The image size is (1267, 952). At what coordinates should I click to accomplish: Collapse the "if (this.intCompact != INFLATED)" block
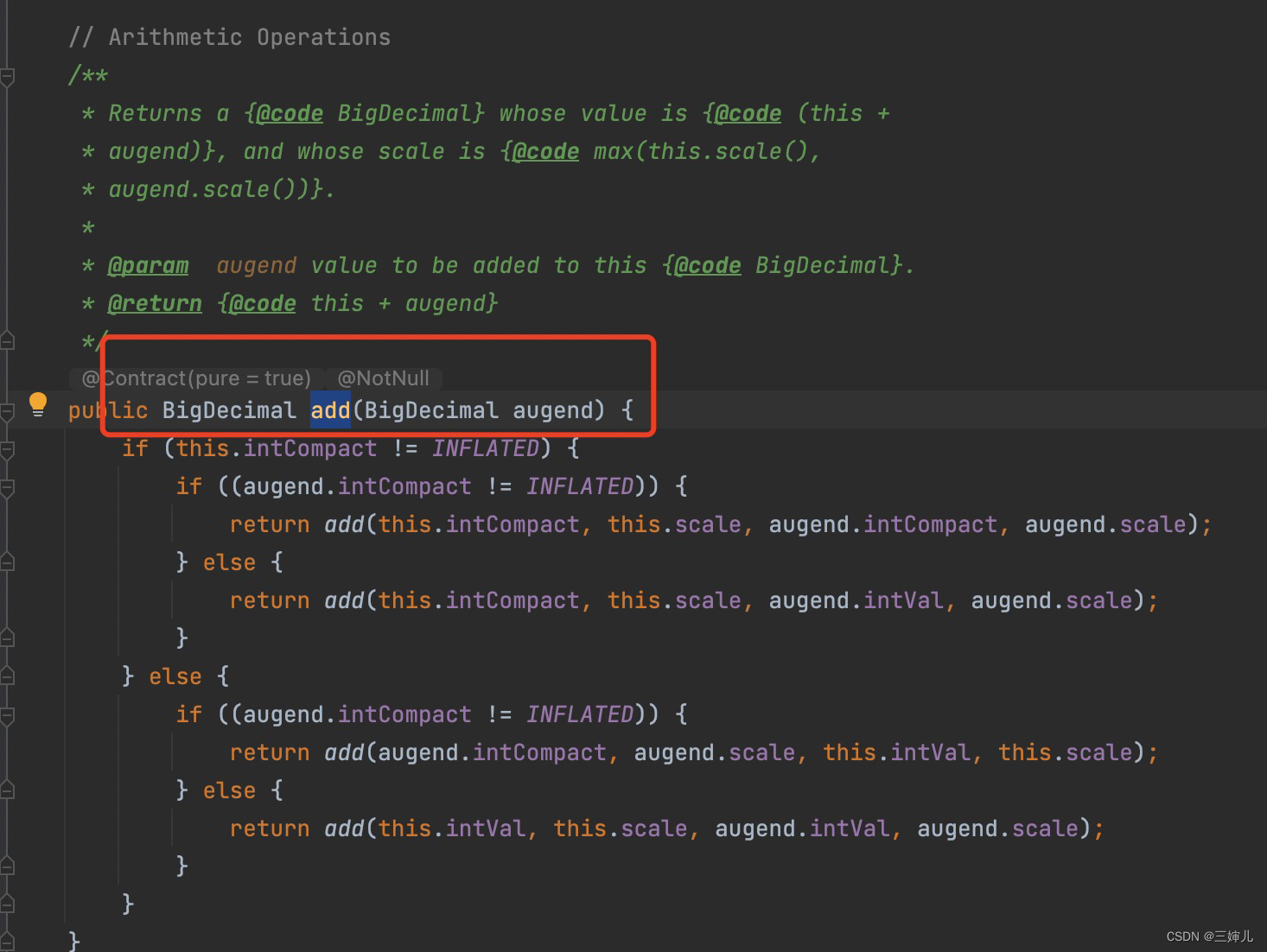tap(7, 449)
